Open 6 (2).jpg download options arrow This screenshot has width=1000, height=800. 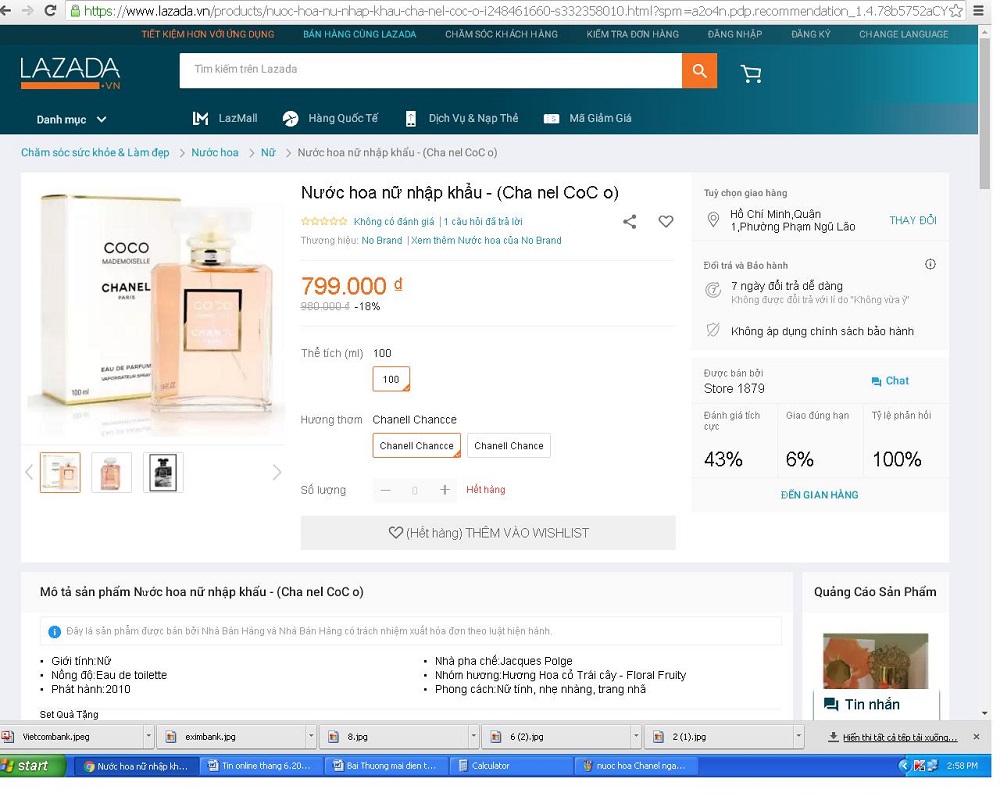[636, 736]
